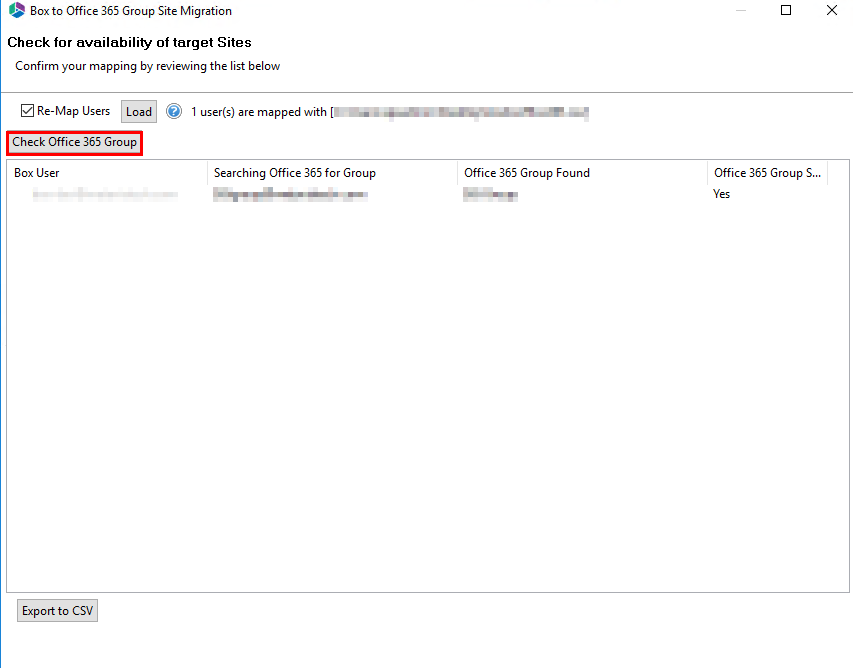Image resolution: width=853 pixels, height=668 pixels.
Task: Close the Box to Office 365 migration dialog
Action: point(832,10)
